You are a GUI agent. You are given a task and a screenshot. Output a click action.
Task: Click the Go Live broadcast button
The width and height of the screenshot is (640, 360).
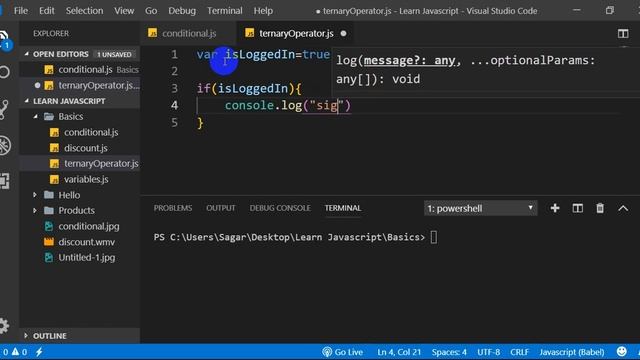[342, 352]
